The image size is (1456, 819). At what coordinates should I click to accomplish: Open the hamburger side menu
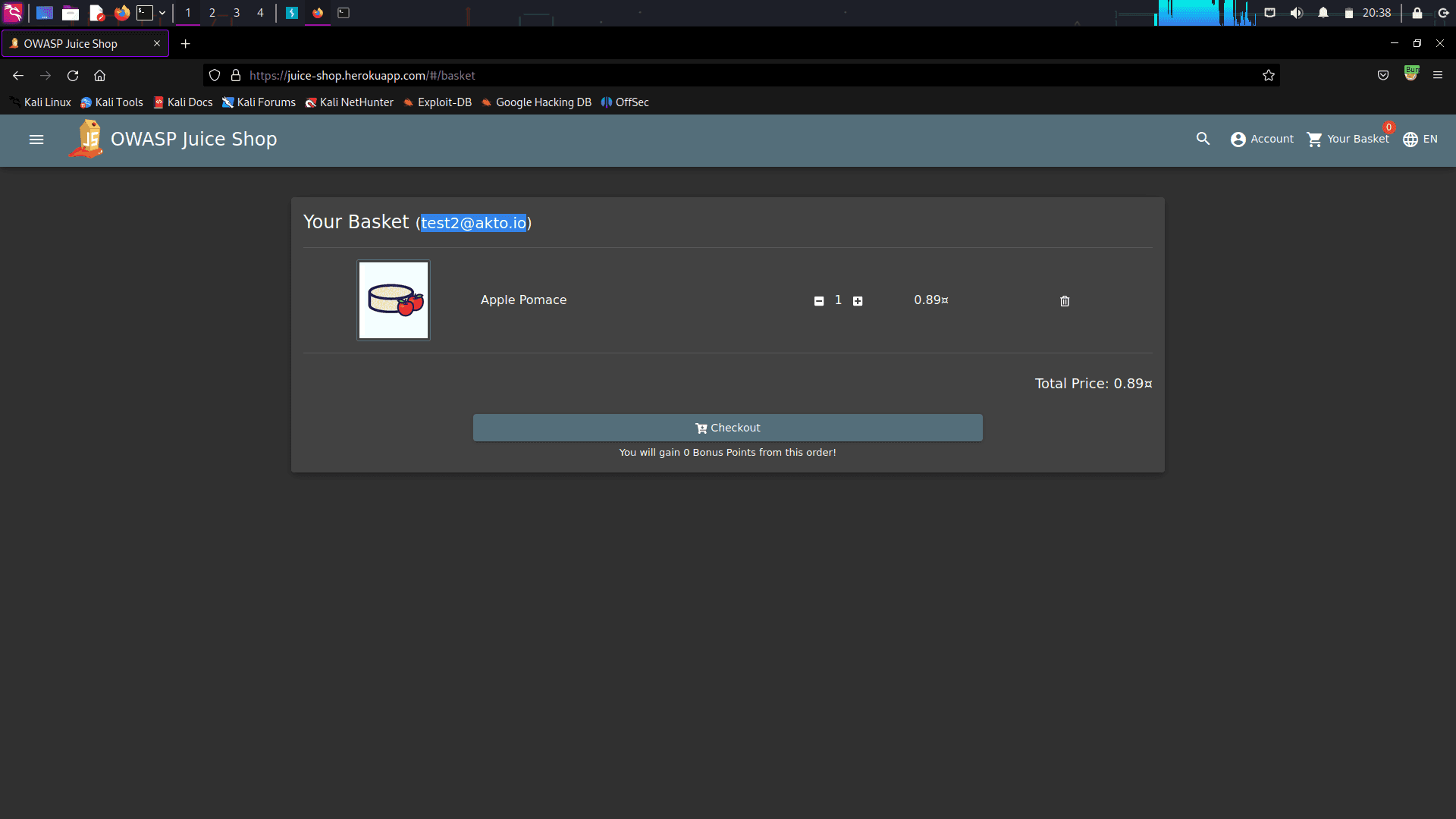point(36,140)
